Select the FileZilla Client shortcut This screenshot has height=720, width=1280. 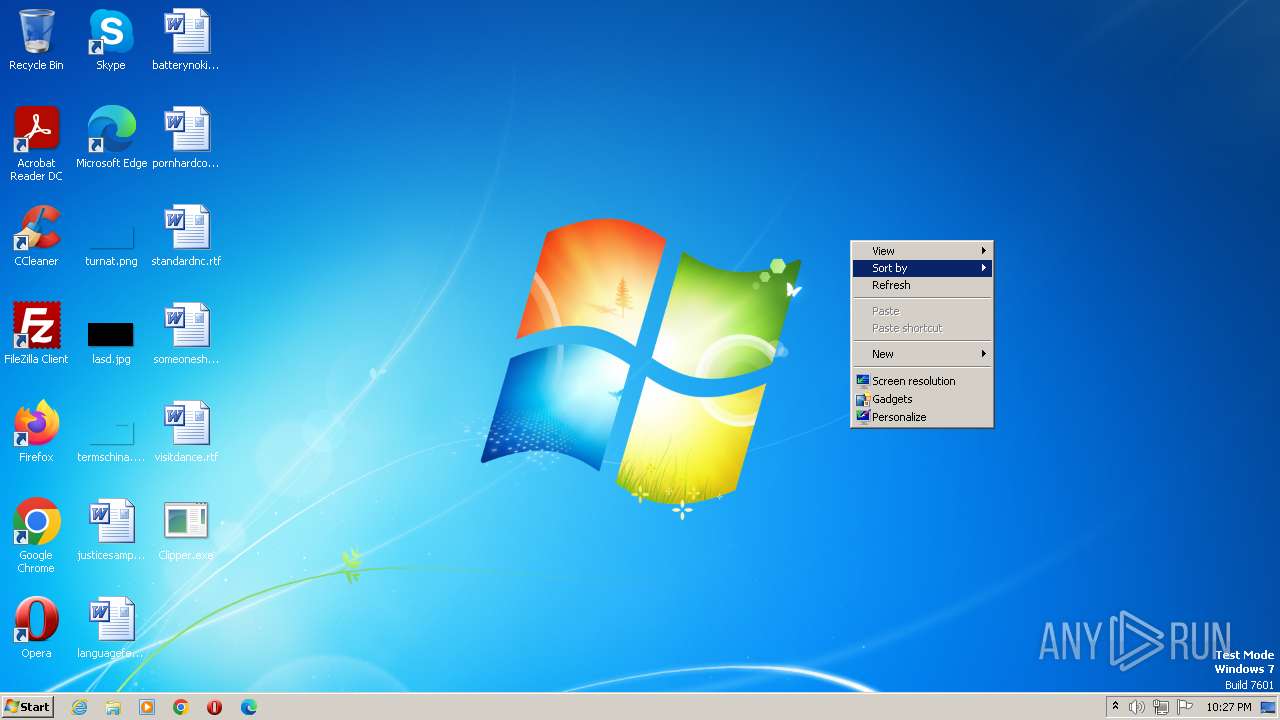coord(36,334)
